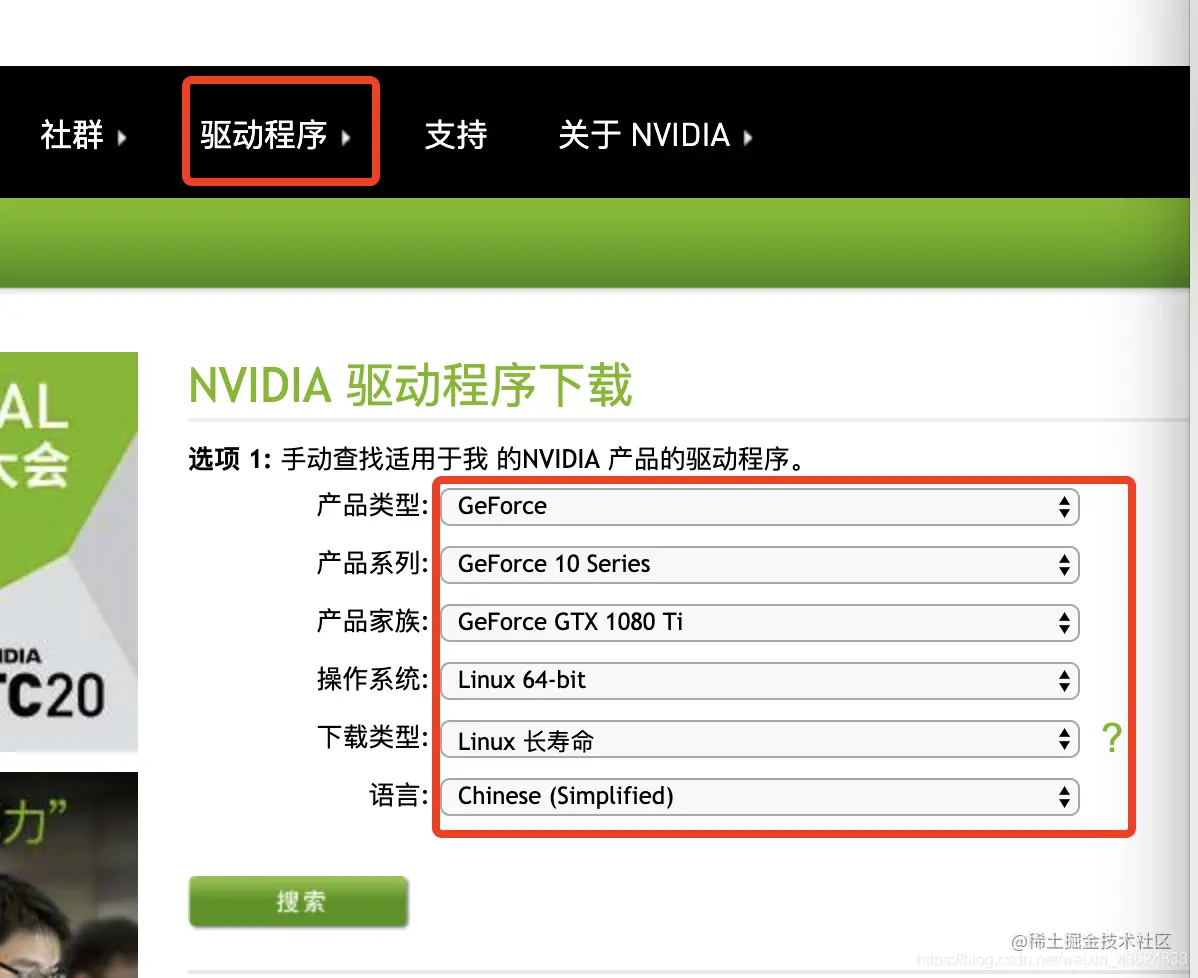Click the 选项 1 description text
The height and width of the screenshot is (978, 1198).
[497, 459]
